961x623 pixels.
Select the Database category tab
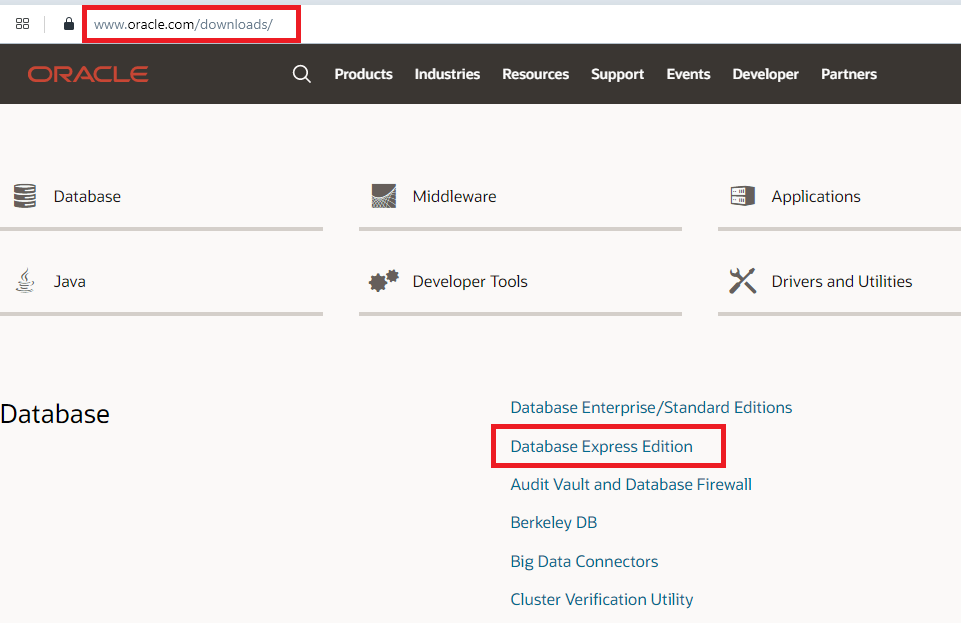pyautogui.click(x=161, y=197)
